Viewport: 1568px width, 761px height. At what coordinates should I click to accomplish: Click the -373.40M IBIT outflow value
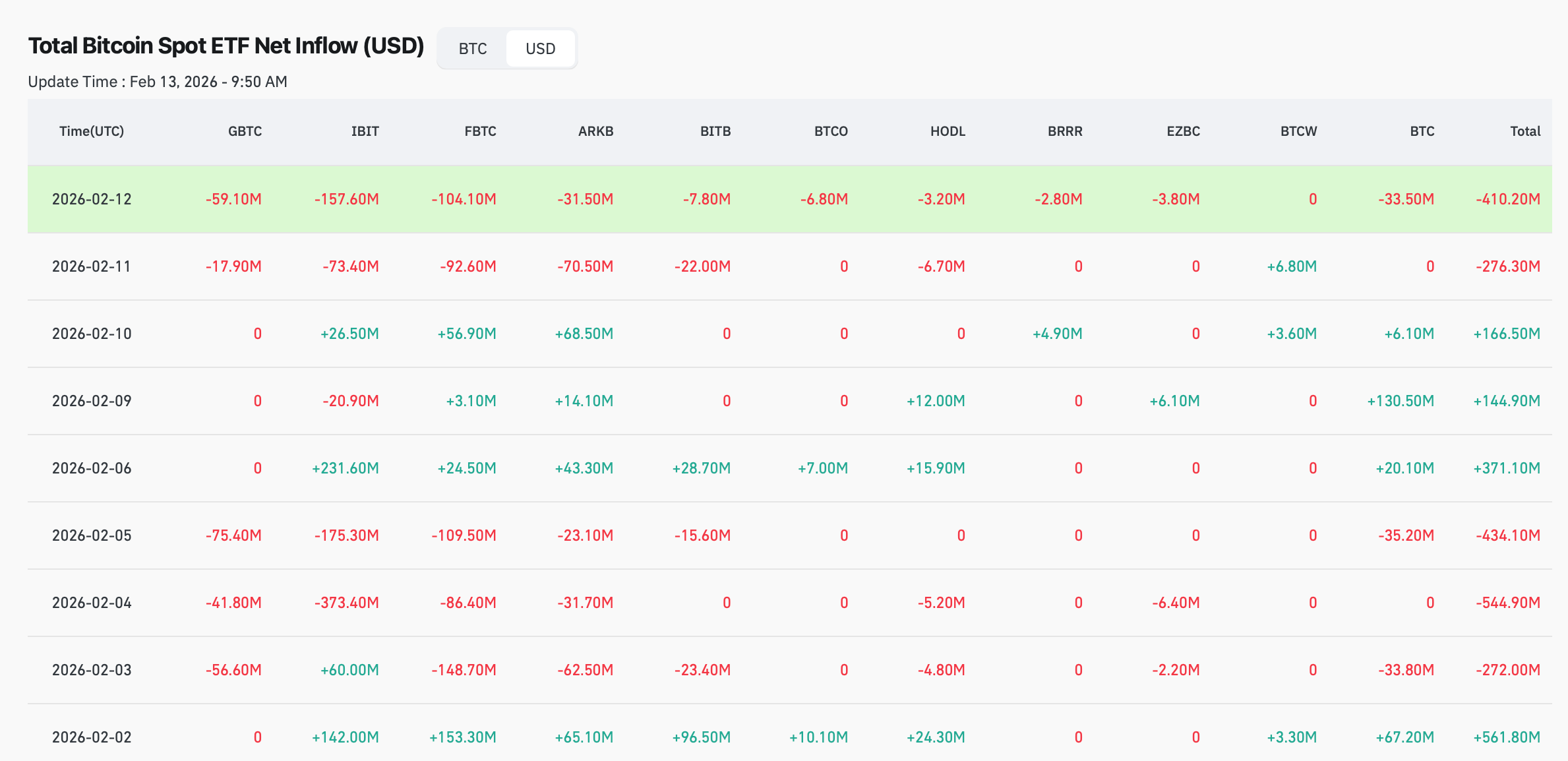[x=347, y=603]
